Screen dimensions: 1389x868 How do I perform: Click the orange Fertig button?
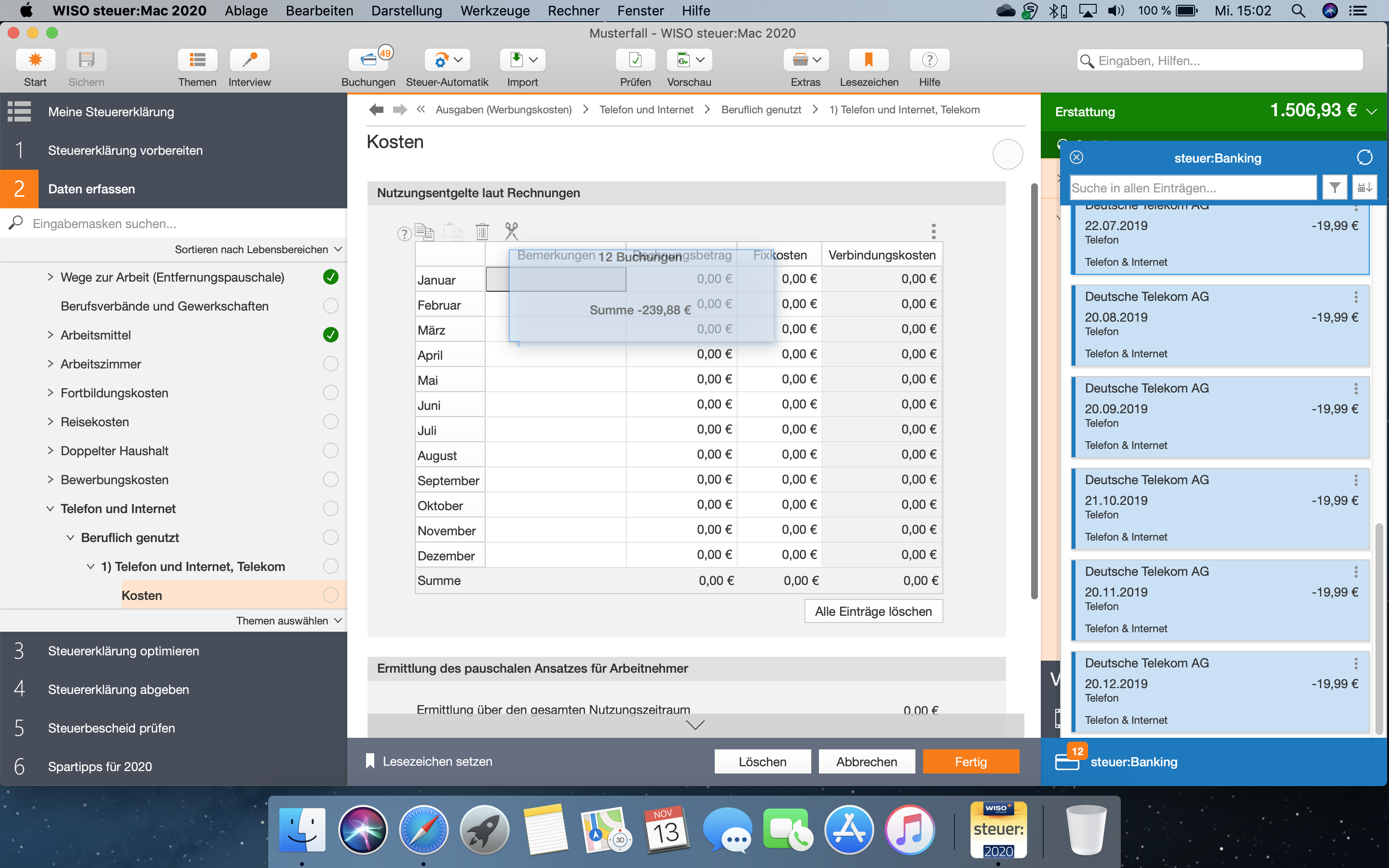click(x=970, y=762)
